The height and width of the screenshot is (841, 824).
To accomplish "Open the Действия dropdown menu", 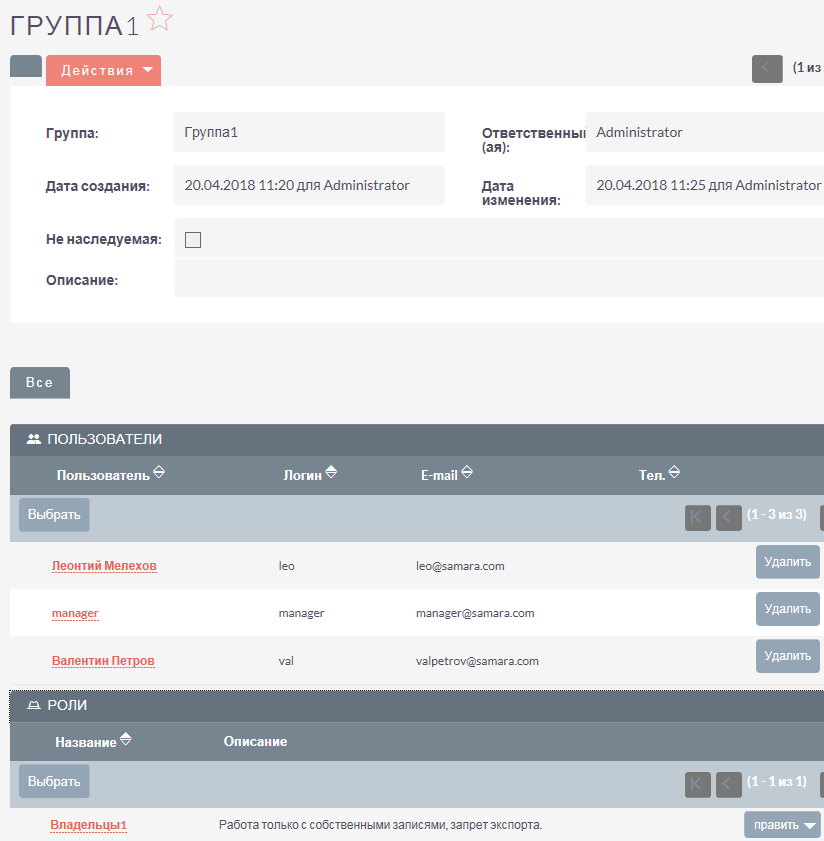I will [104, 71].
